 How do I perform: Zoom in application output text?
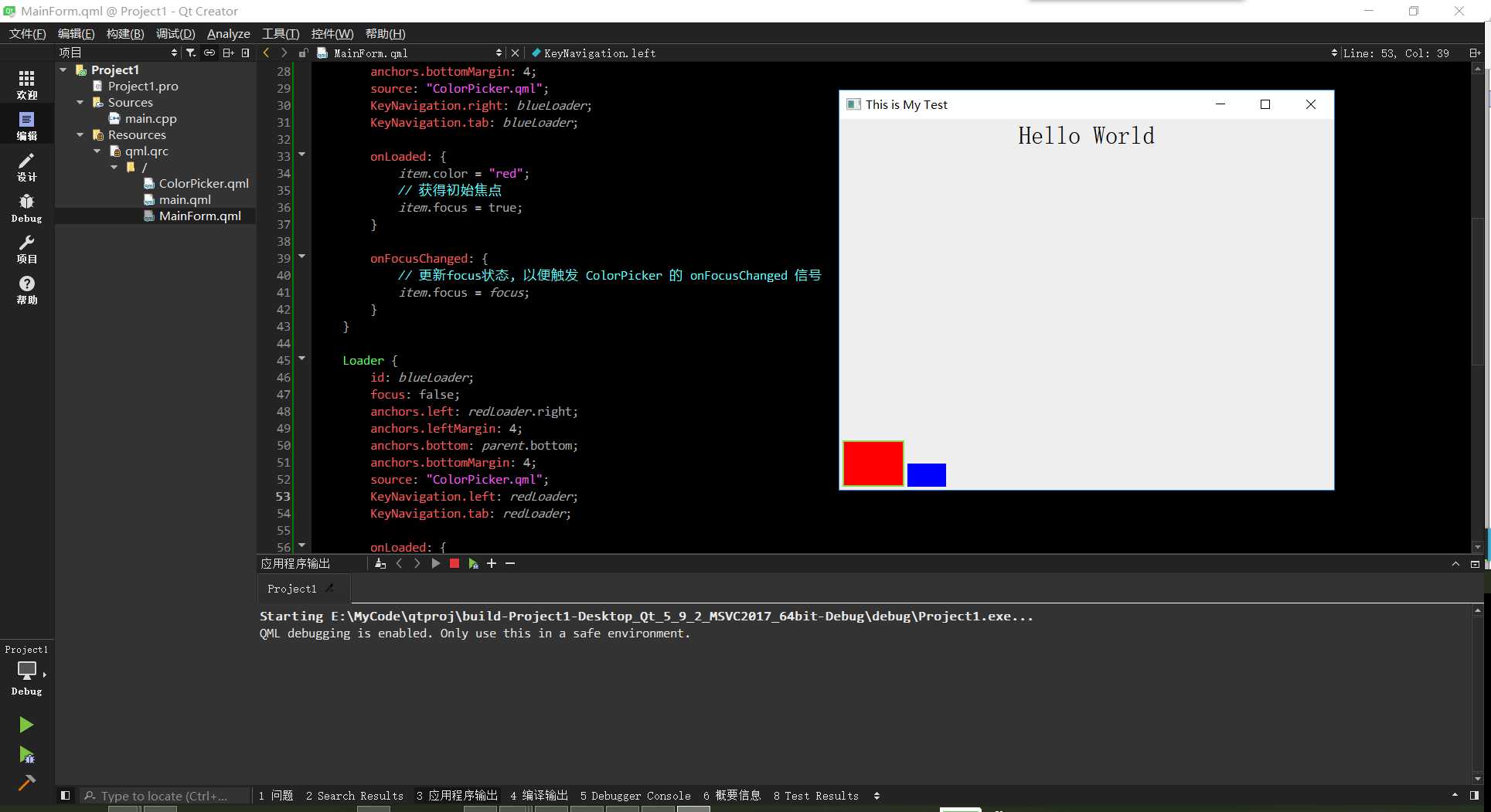pos(492,563)
